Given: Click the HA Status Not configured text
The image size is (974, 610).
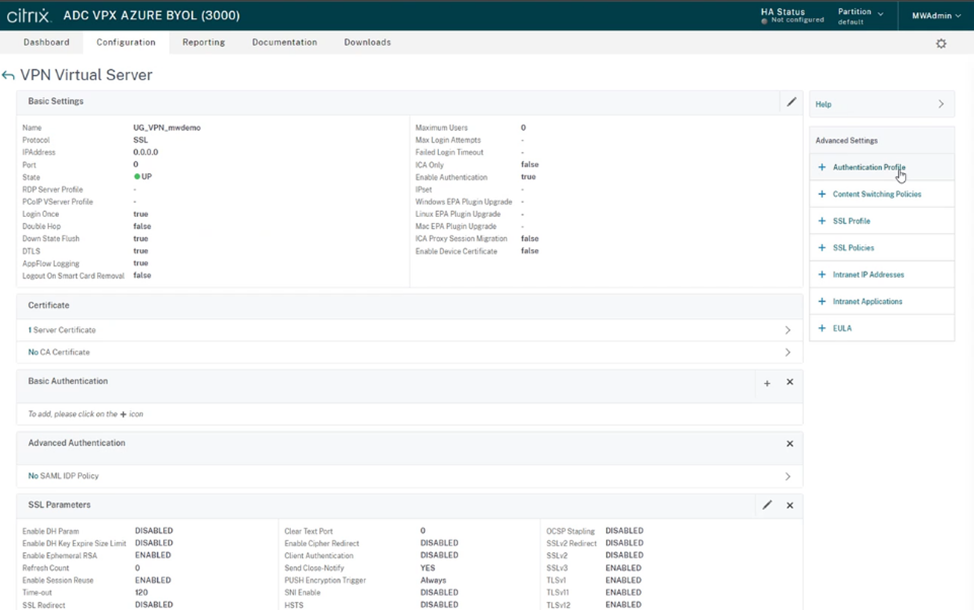Looking at the screenshot, I should coord(798,20).
